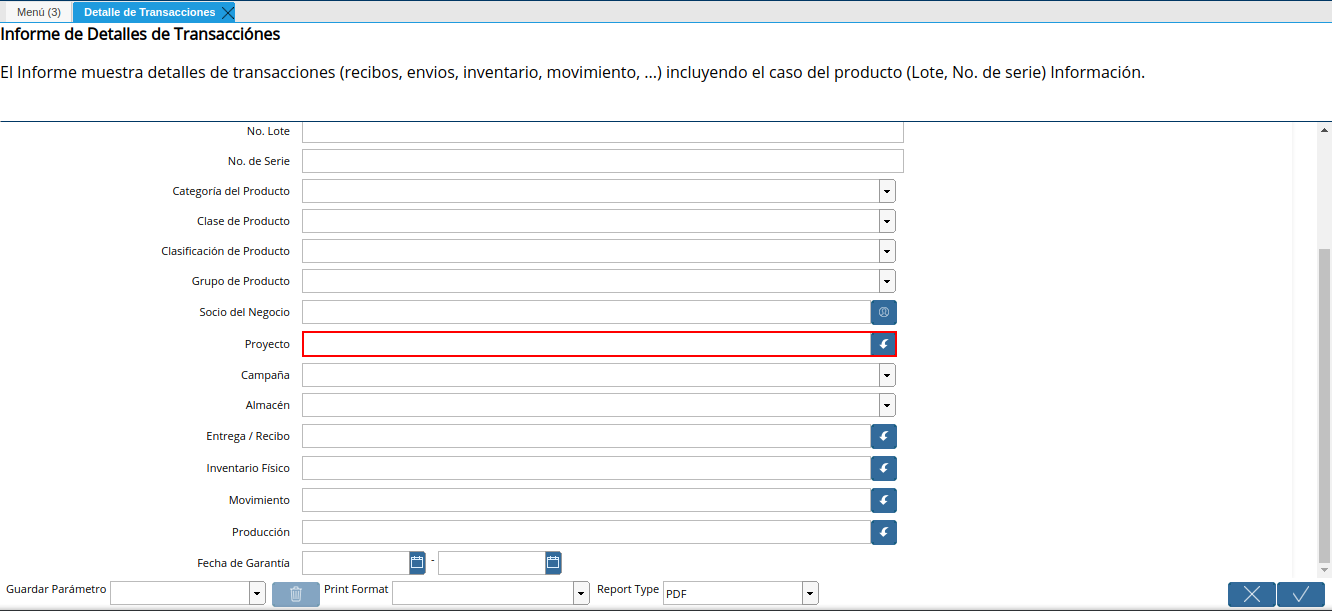
Task: Open the Movimiento lookup icon
Action: 884,500
